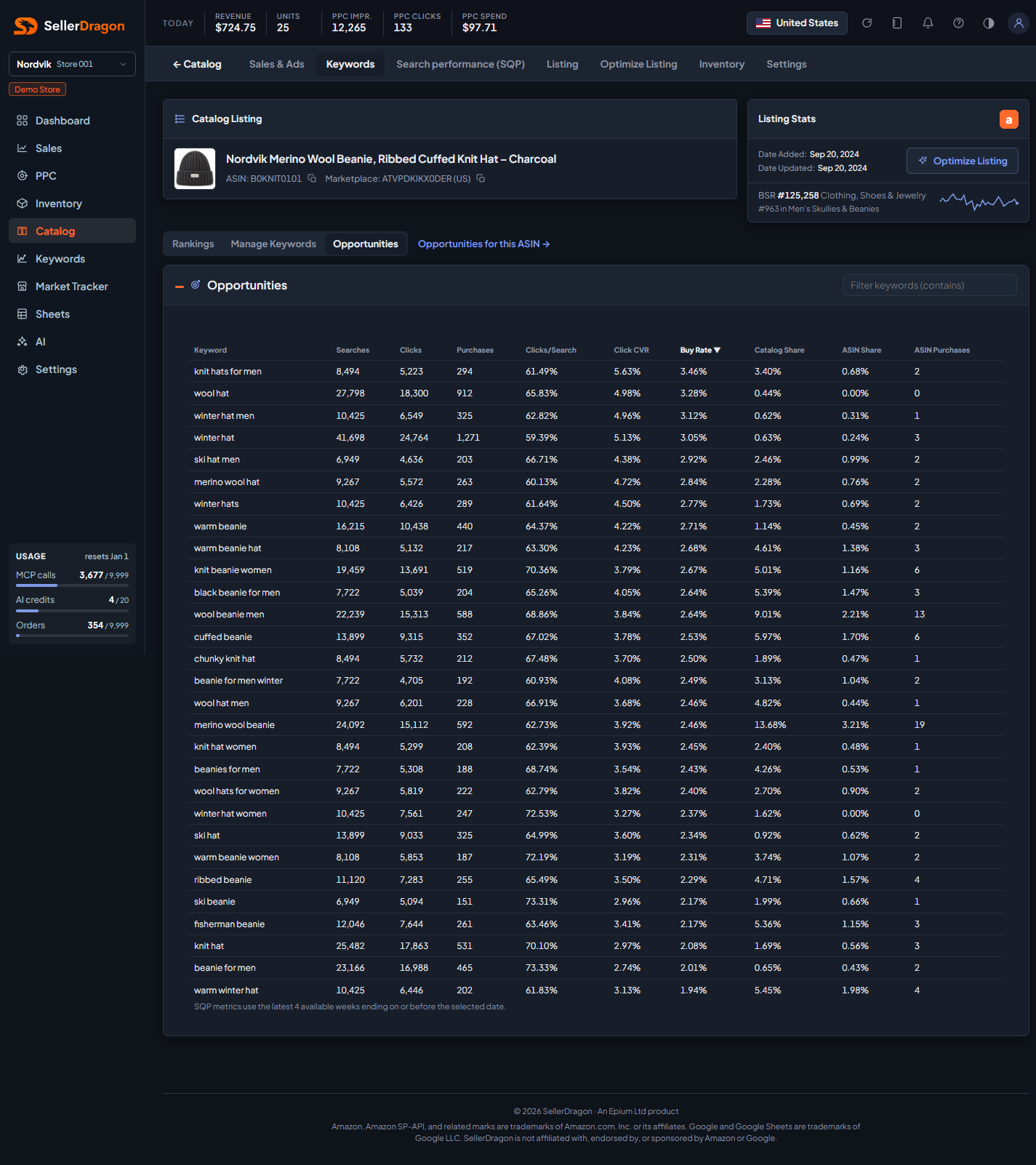Switch to Sales & Ads tab

click(x=276, y=64)
